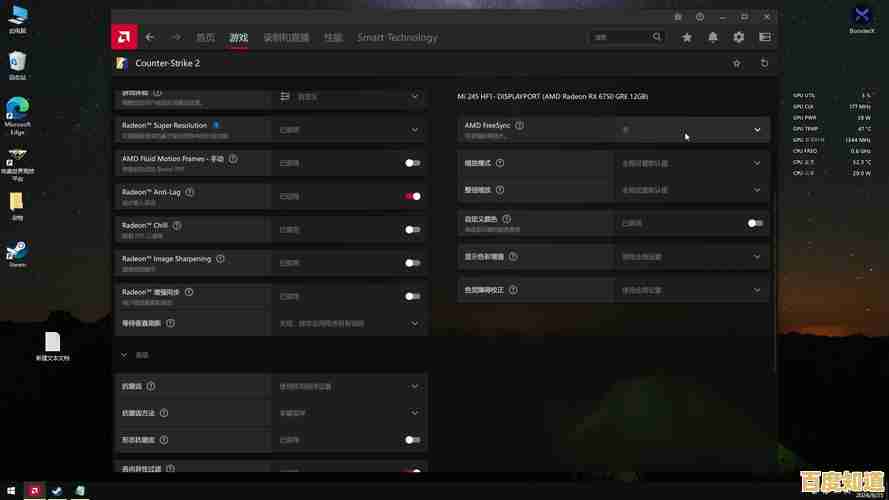Go back using the left arrow
Screen dimensions: 889x500
(150, 37)
